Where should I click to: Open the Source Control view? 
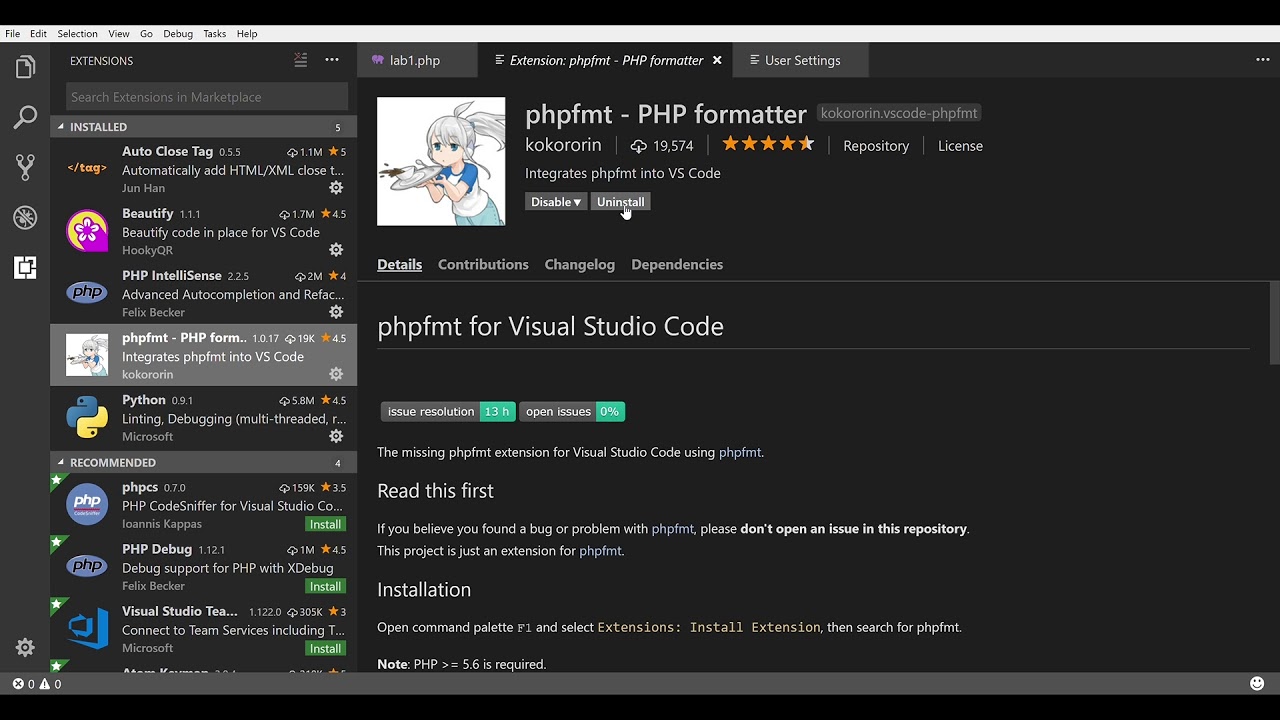(25, 167)
